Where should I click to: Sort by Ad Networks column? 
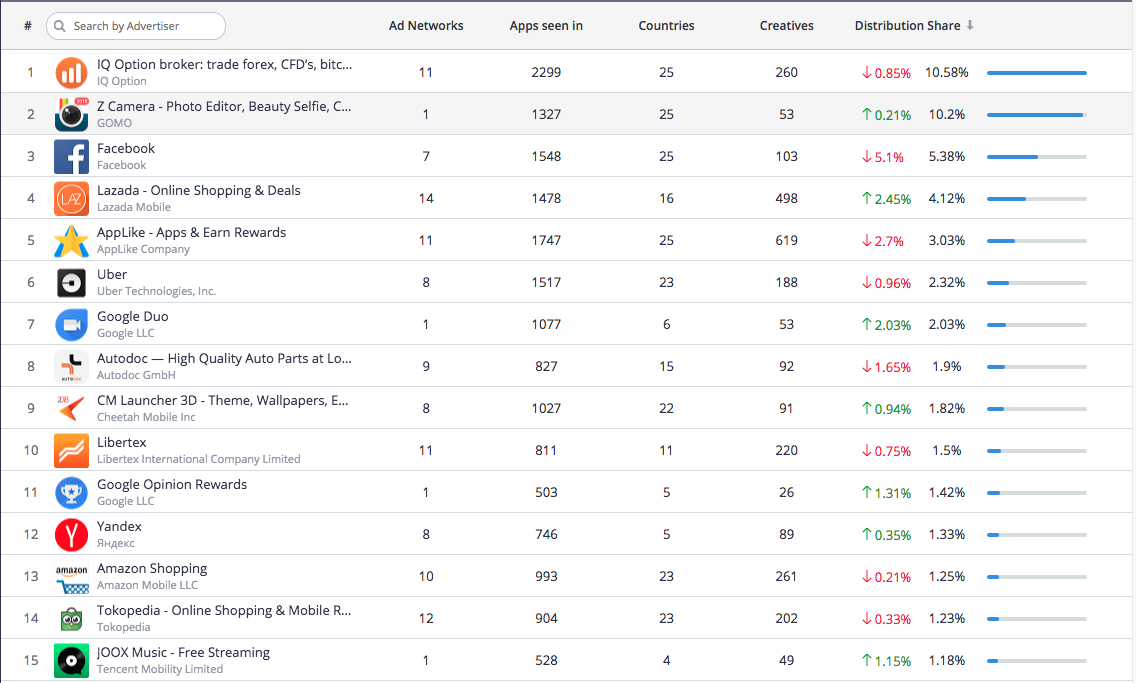[426, 25]
